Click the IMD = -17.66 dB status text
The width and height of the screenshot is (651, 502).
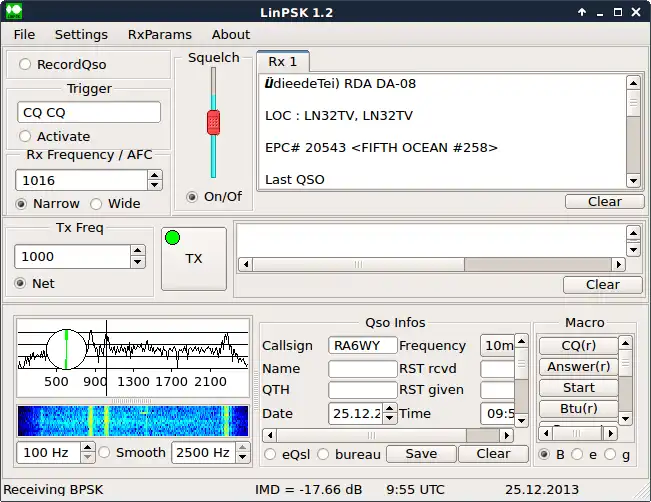308,490
